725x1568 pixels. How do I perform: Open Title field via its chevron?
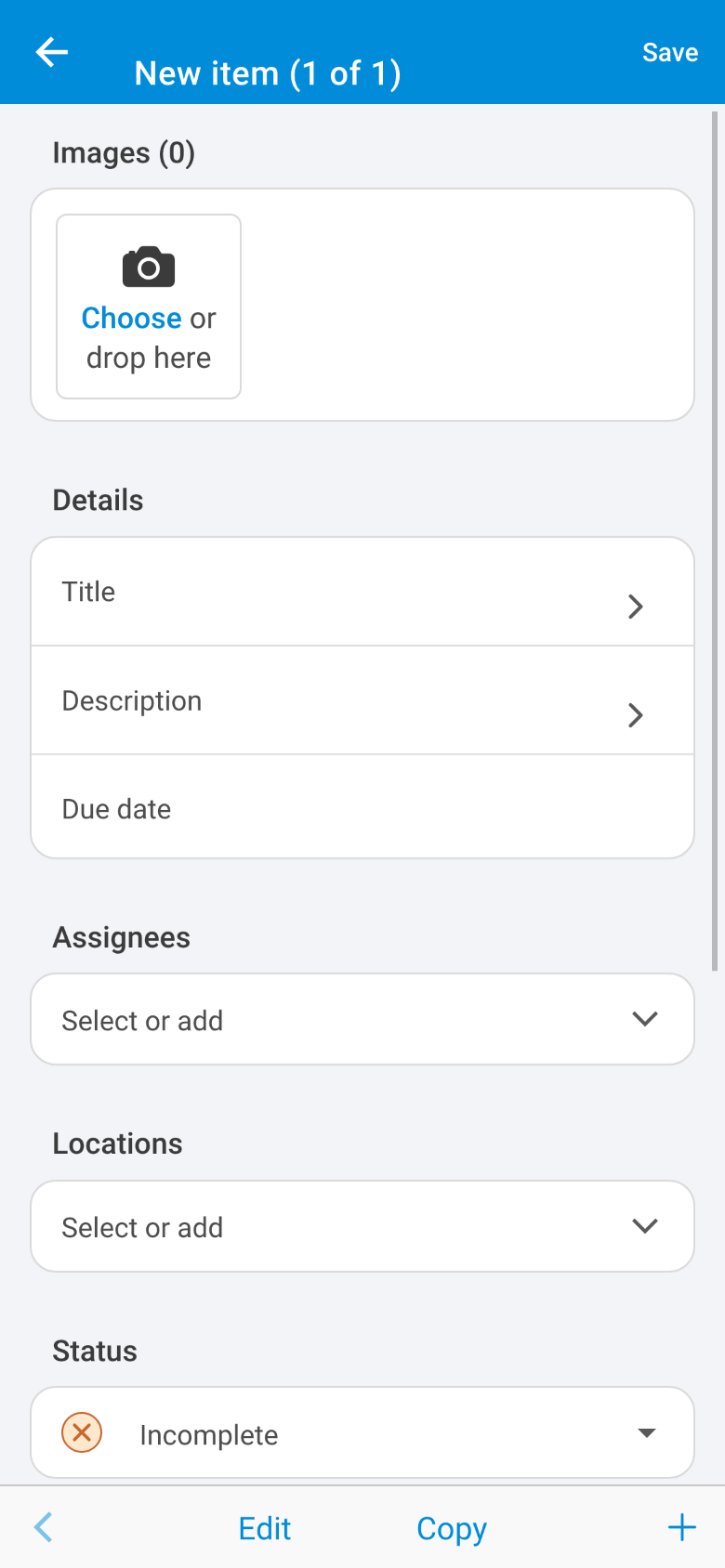point(636,607)
